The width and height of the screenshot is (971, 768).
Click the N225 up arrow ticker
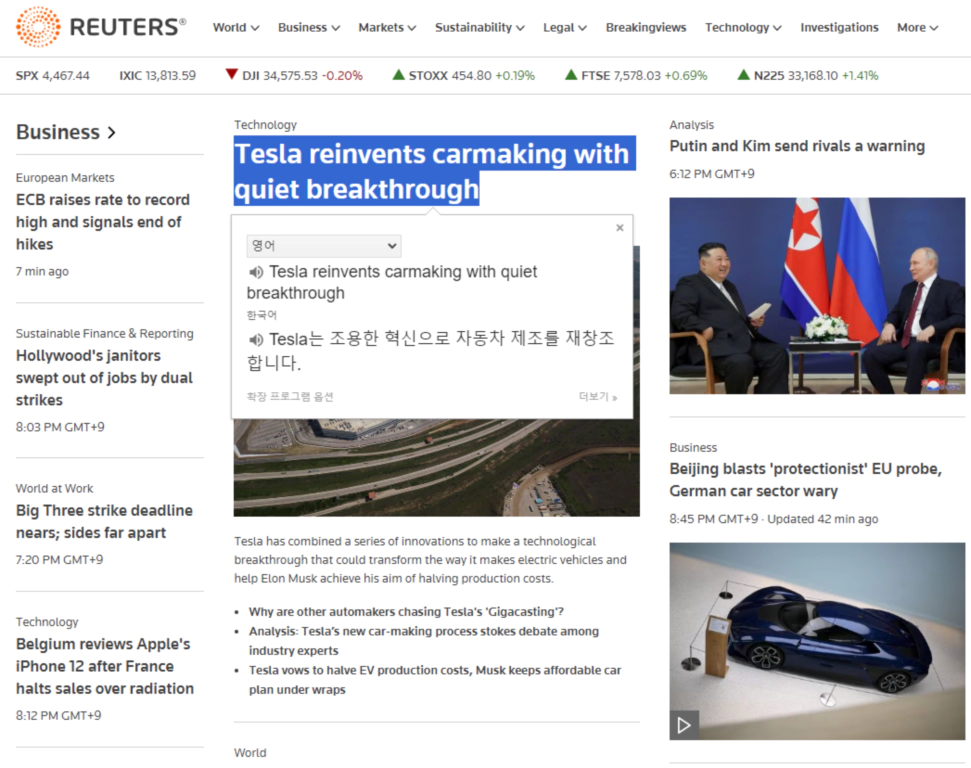pyautogui.click(x=808, y=76)
